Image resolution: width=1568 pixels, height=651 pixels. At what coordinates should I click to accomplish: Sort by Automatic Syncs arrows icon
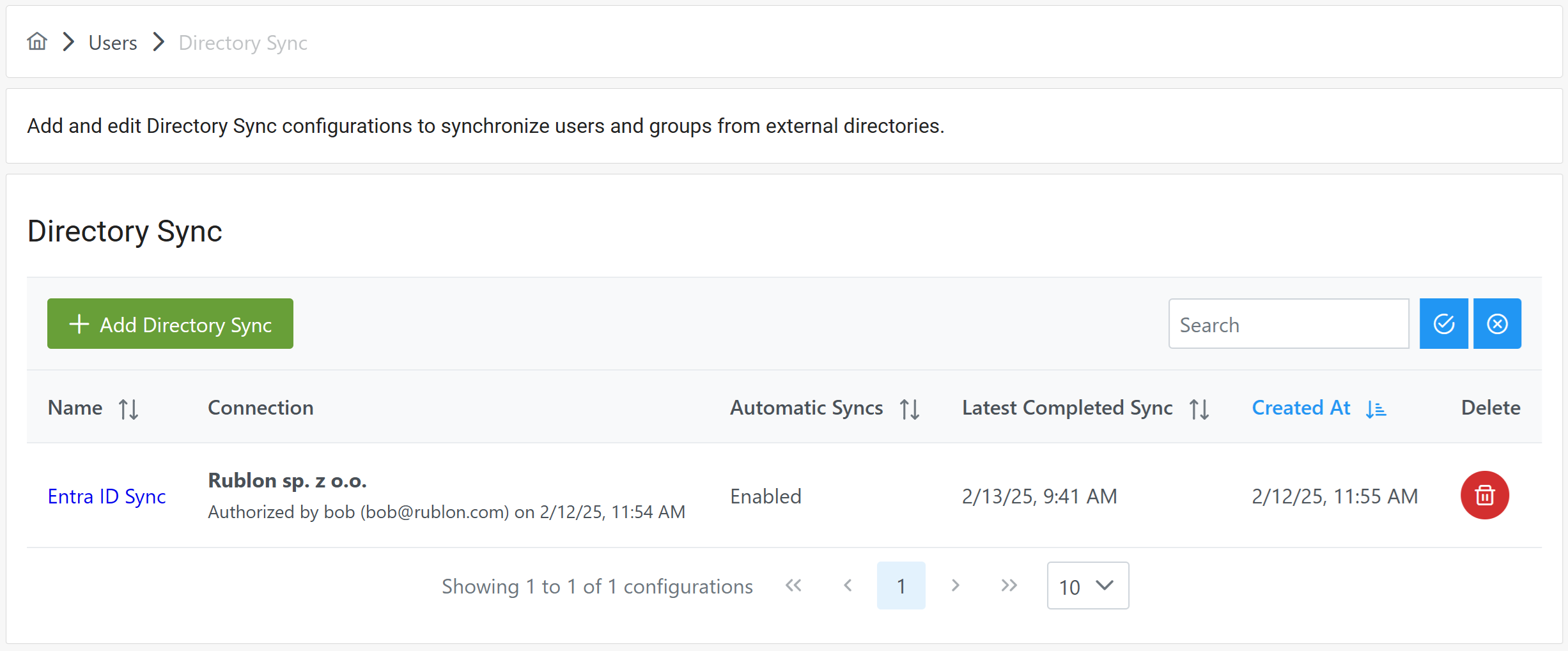pyautogui.click(x=910, y=409)
